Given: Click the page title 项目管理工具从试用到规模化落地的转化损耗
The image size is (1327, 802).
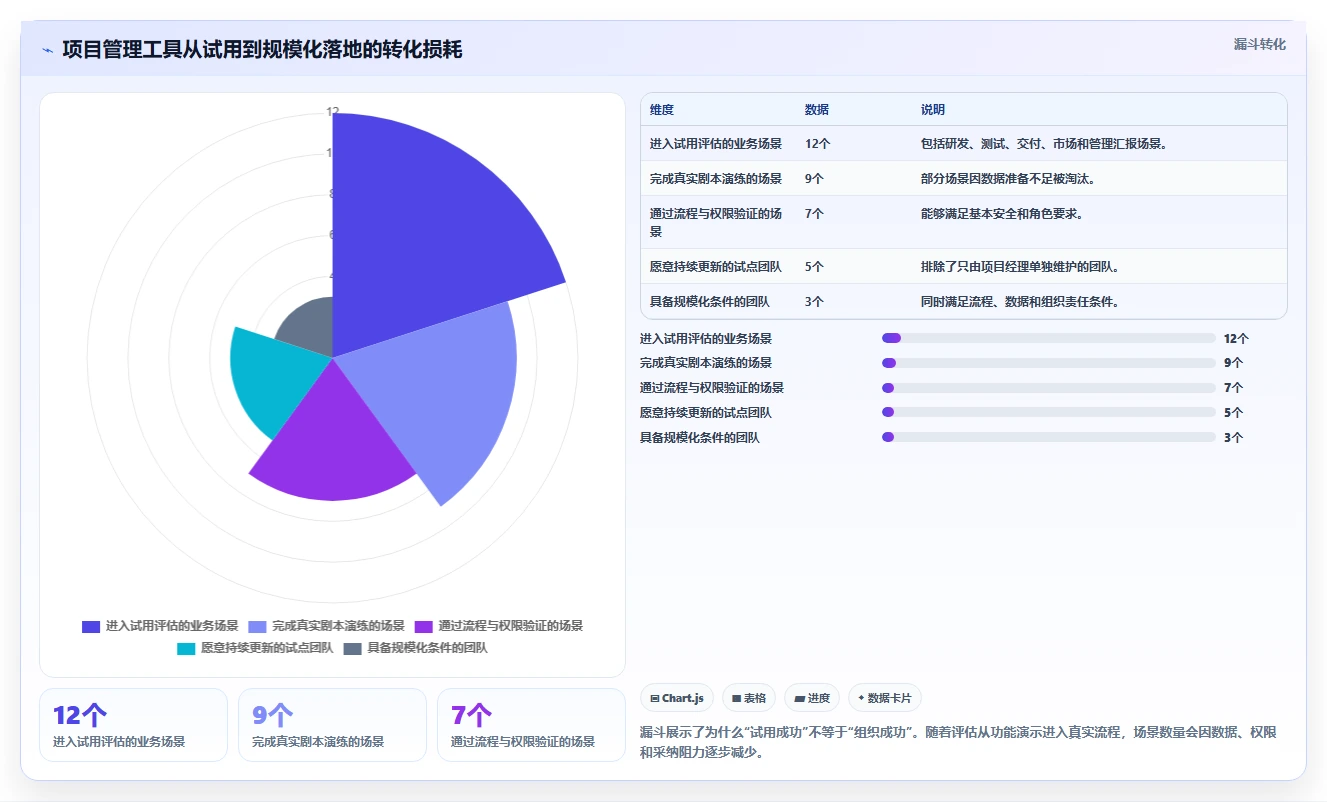Looking at the screenshot, I should click(262, 50).
